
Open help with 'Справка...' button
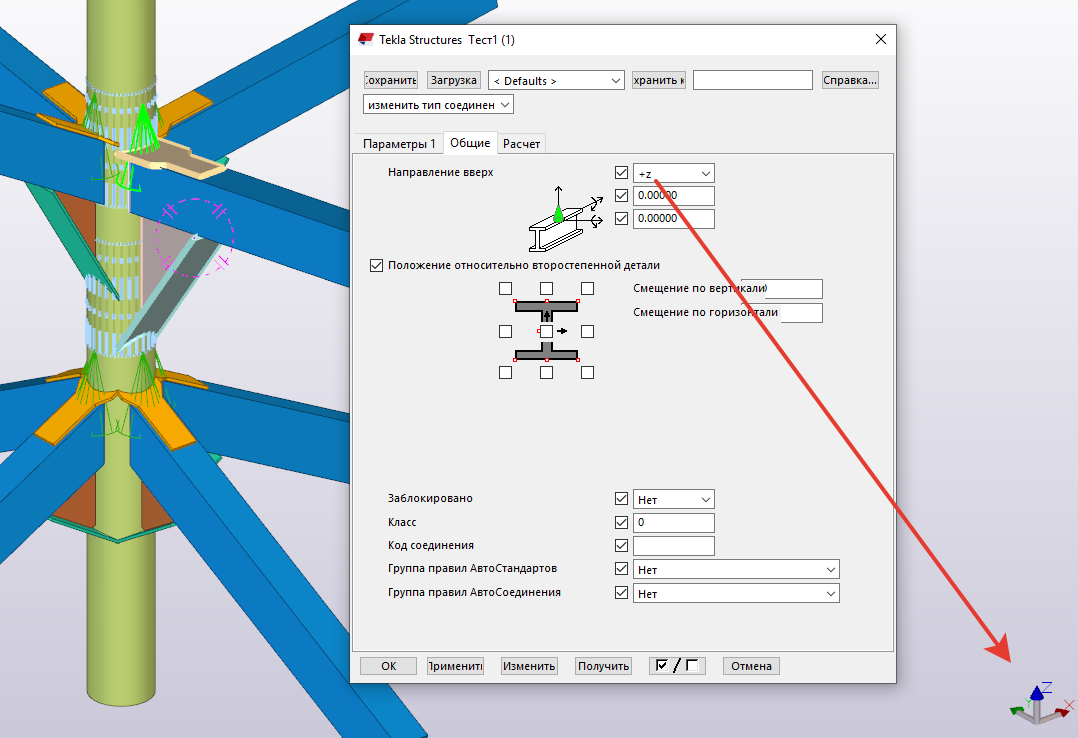coord(850,80)
